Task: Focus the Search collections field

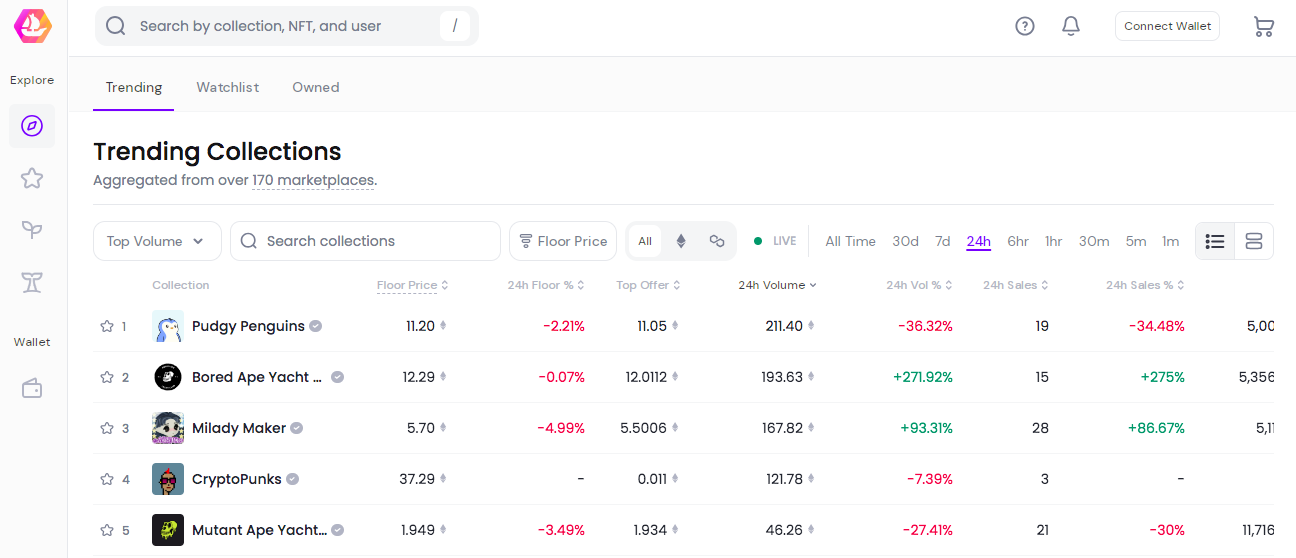Action: coord(365,241)
